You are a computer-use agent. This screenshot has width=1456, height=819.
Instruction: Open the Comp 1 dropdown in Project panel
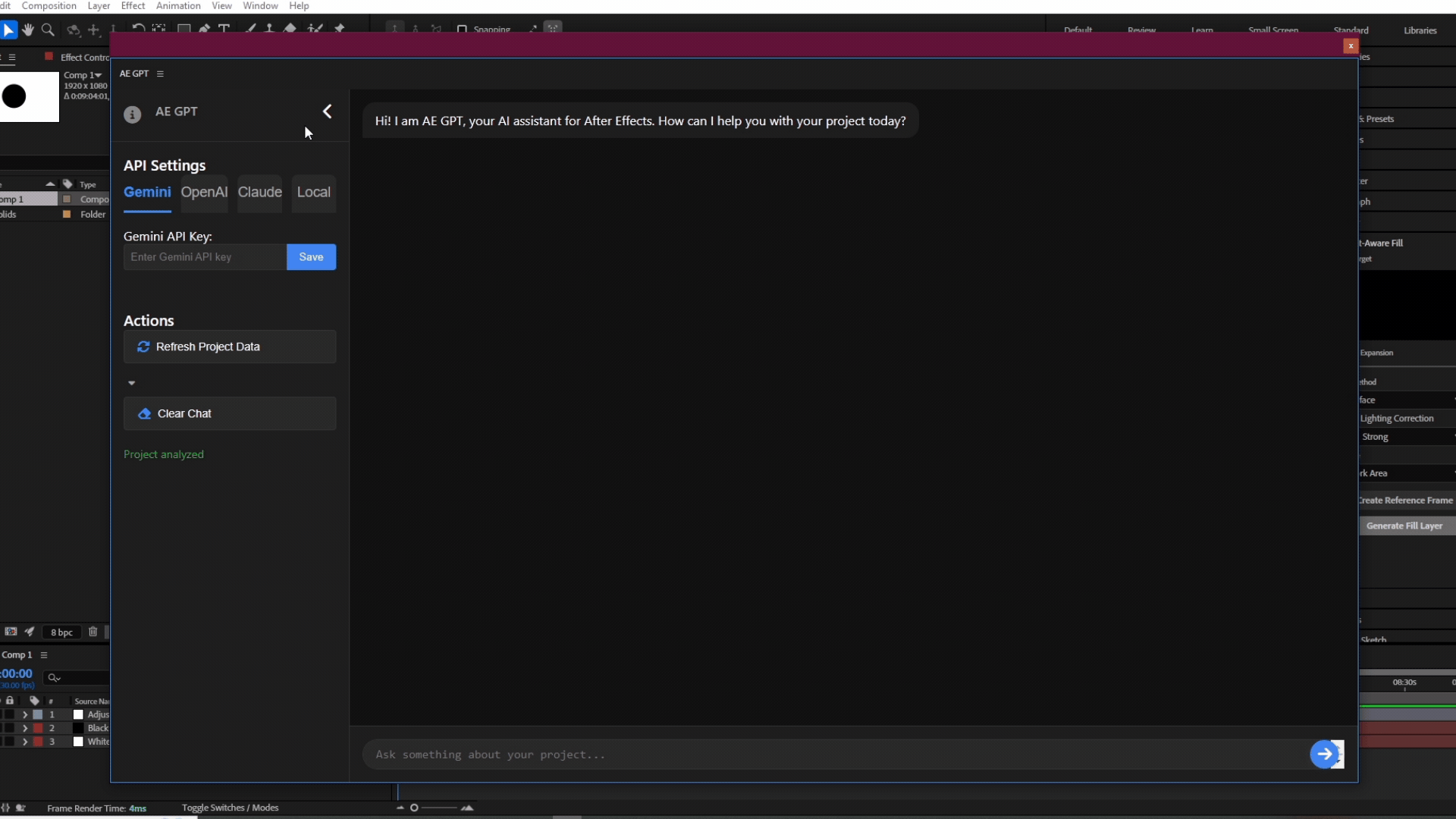83,75
